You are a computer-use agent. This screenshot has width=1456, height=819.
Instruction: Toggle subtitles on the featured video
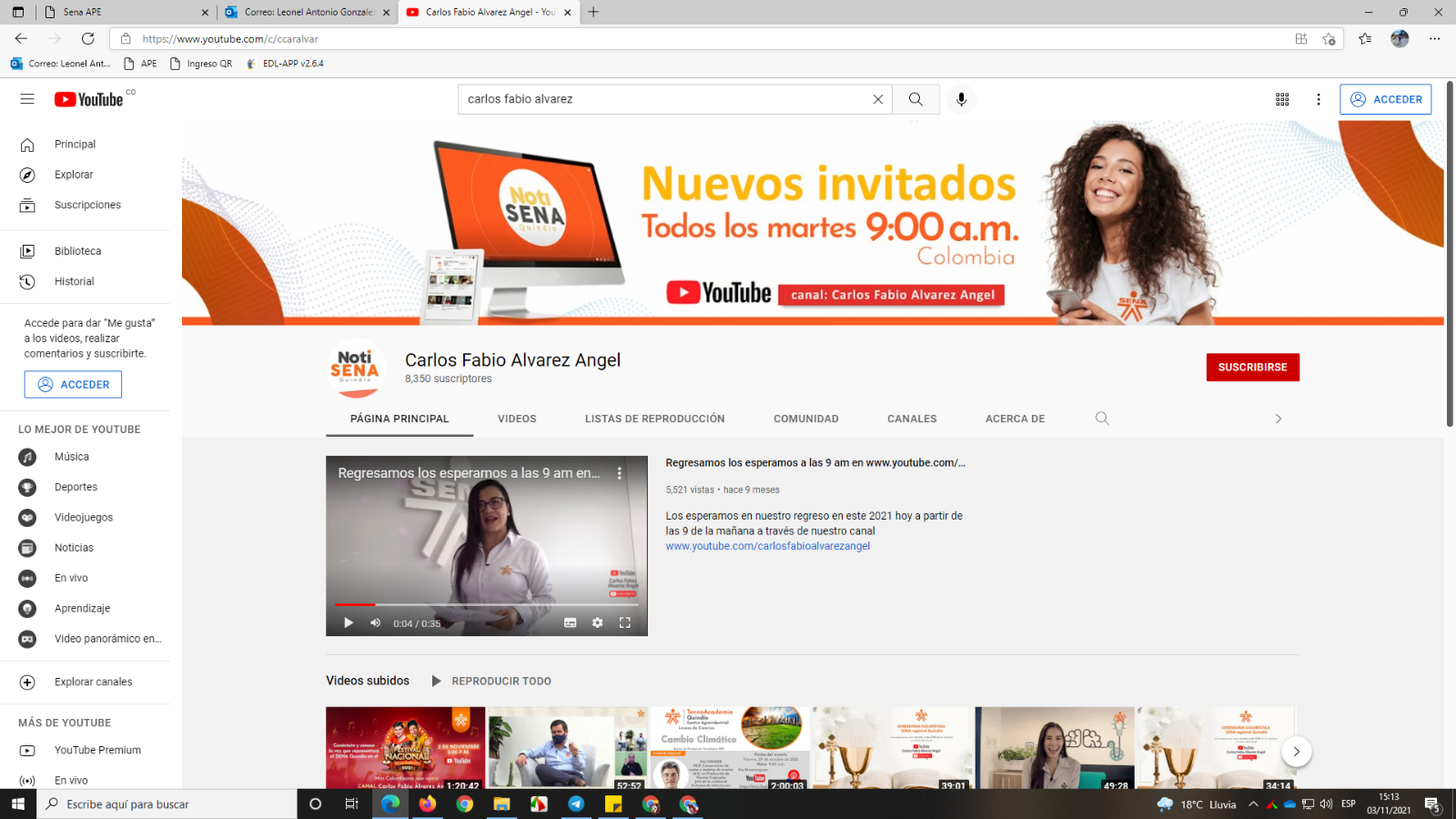tap(571, 623)
